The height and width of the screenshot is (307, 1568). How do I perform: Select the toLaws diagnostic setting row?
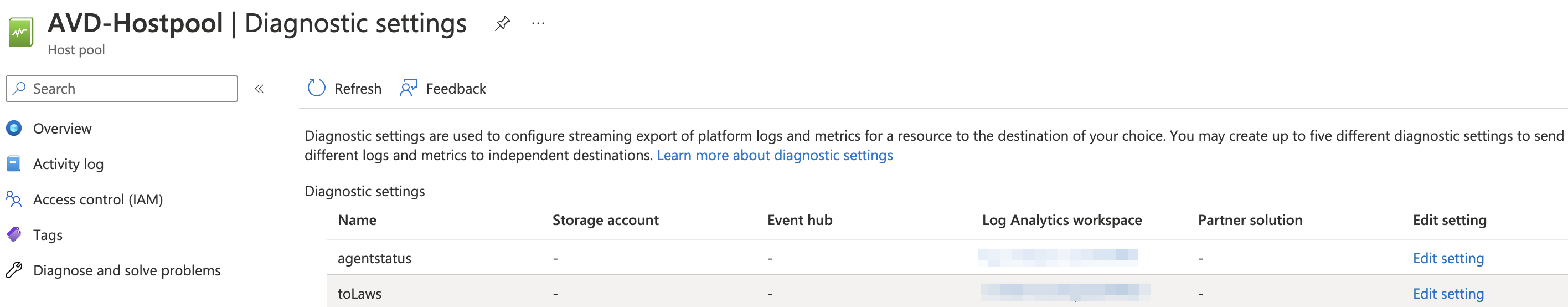[360, 294]
